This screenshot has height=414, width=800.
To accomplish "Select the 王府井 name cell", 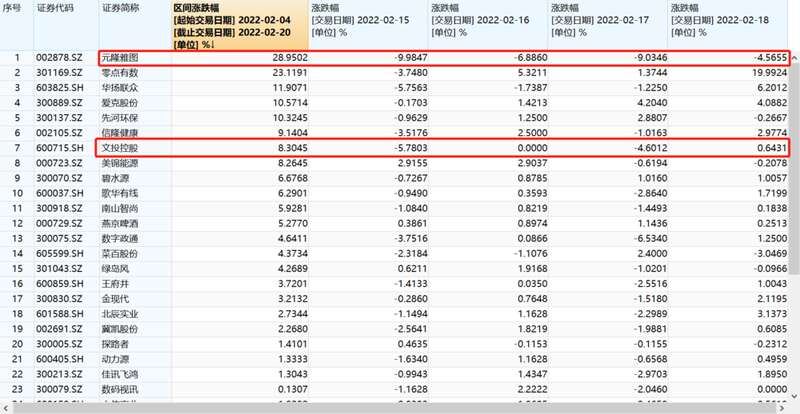I will coord(115,284).
